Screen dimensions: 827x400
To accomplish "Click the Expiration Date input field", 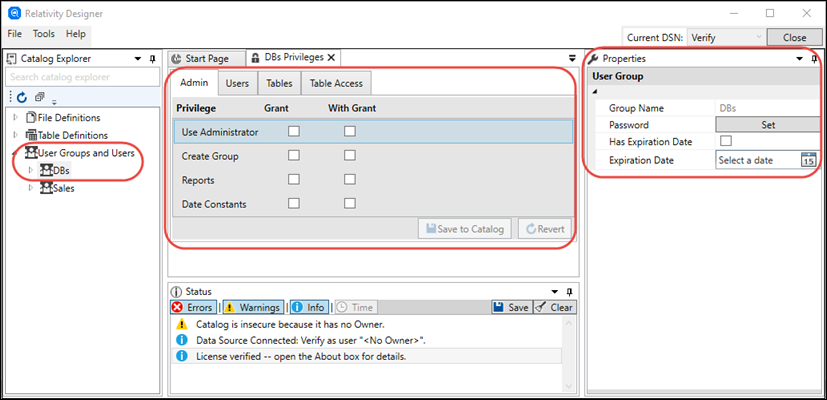I will 758,160.
